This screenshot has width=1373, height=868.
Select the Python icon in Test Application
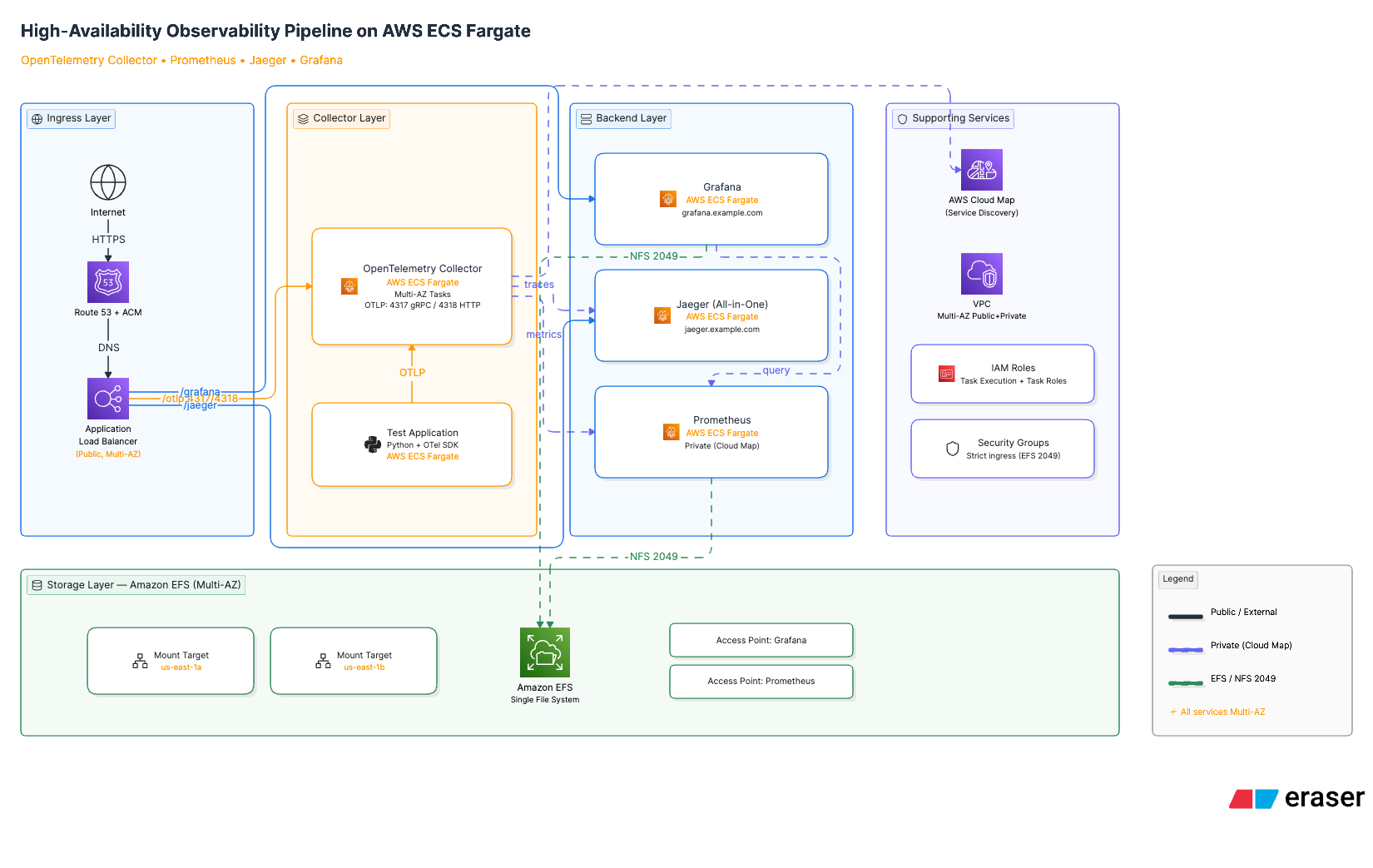point(373,444)
